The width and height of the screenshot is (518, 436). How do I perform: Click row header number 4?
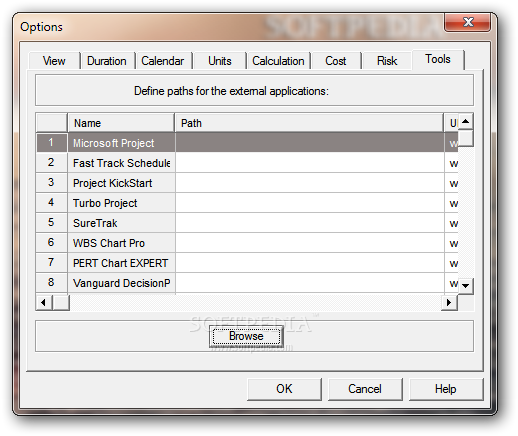point(52,203)
